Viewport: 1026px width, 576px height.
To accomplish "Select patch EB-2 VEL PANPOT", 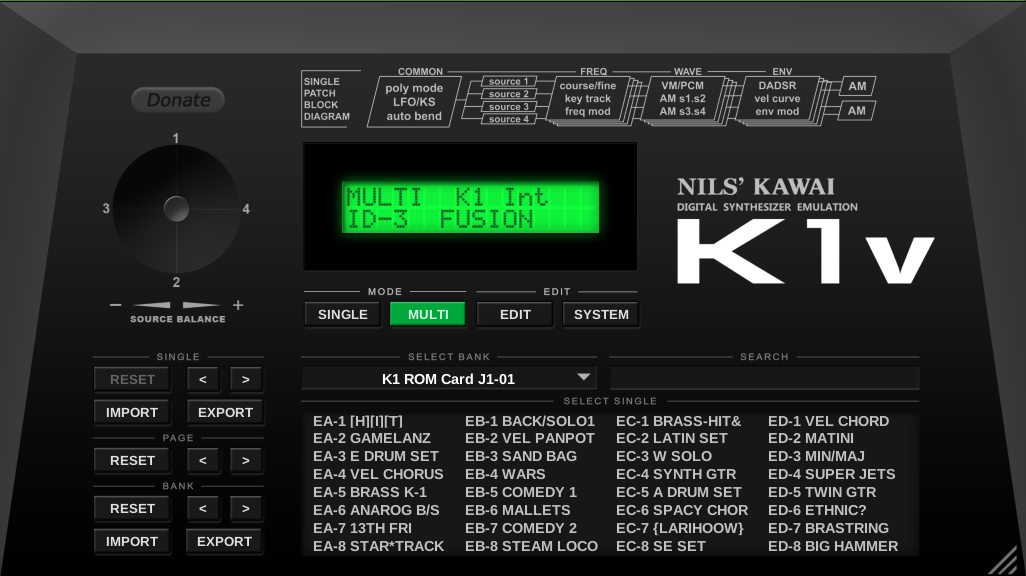I will (530, 438).
